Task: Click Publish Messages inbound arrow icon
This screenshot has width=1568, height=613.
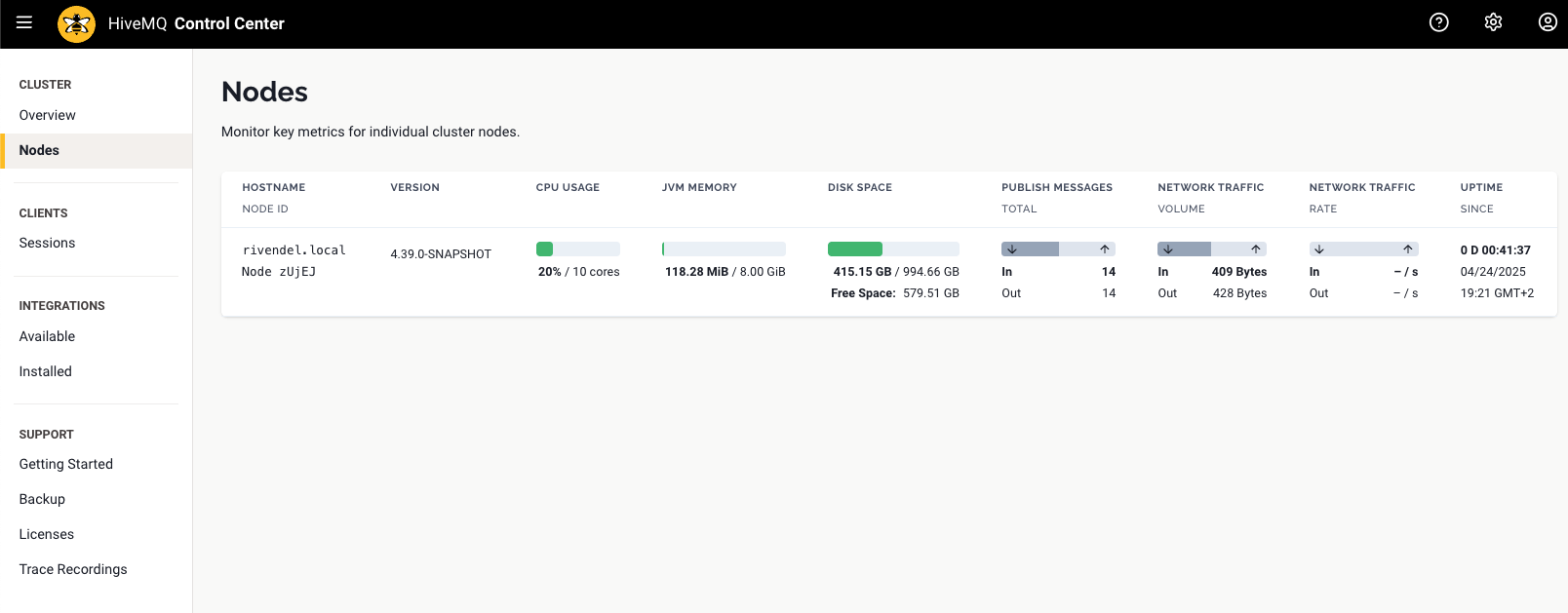Action: click(x=1012, y=249)
